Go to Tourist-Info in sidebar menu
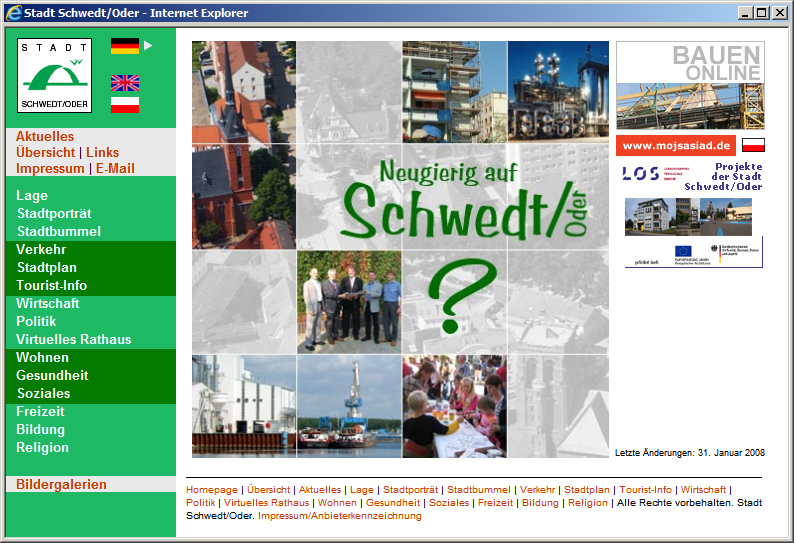Screen dimensions: 794x543 click(x=51, y=286)
